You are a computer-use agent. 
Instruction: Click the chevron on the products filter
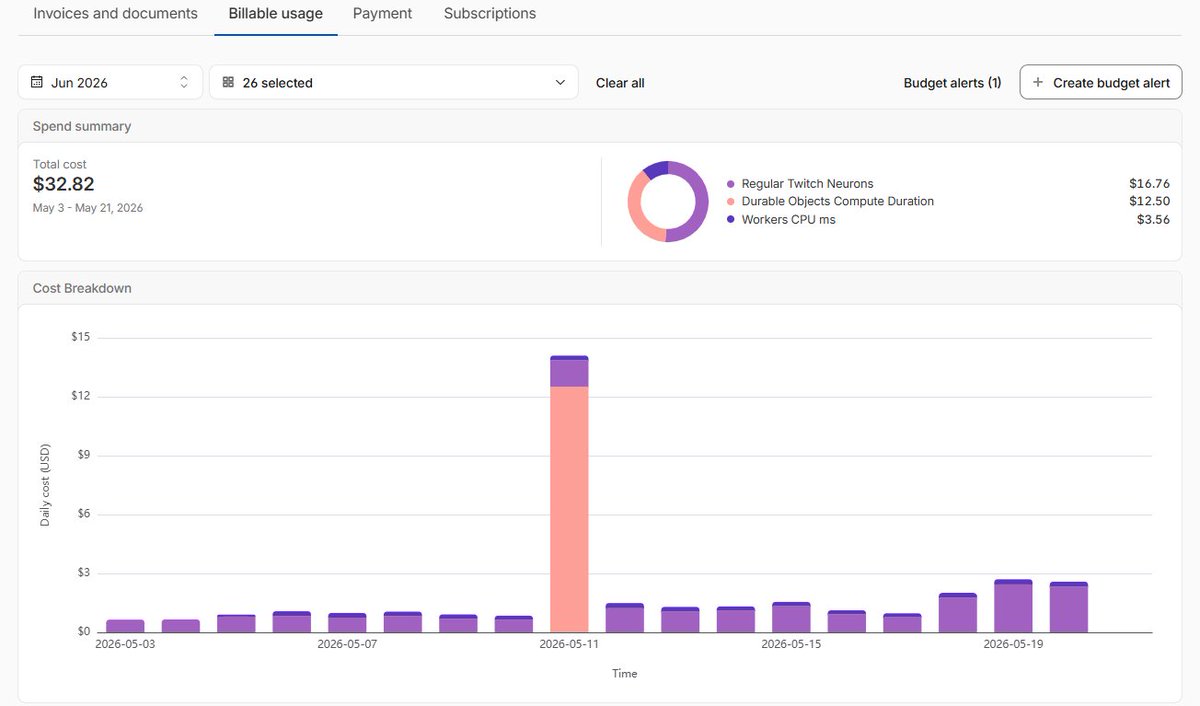click(560, 83)
